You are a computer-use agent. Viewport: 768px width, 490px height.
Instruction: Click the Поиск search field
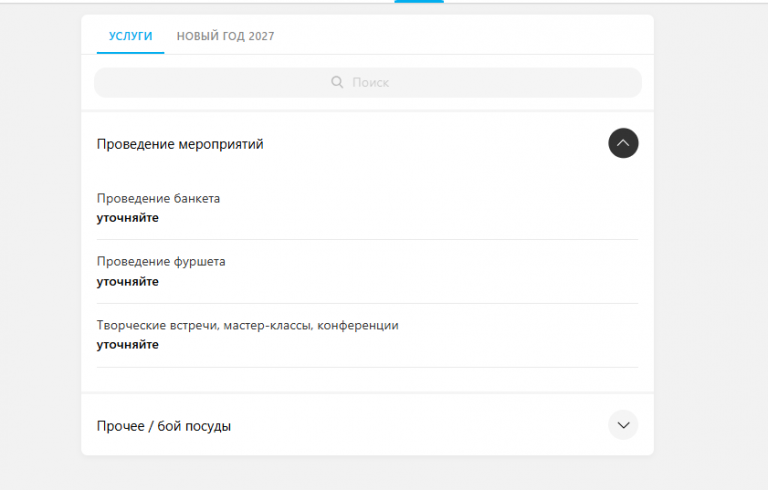[368, 82]
